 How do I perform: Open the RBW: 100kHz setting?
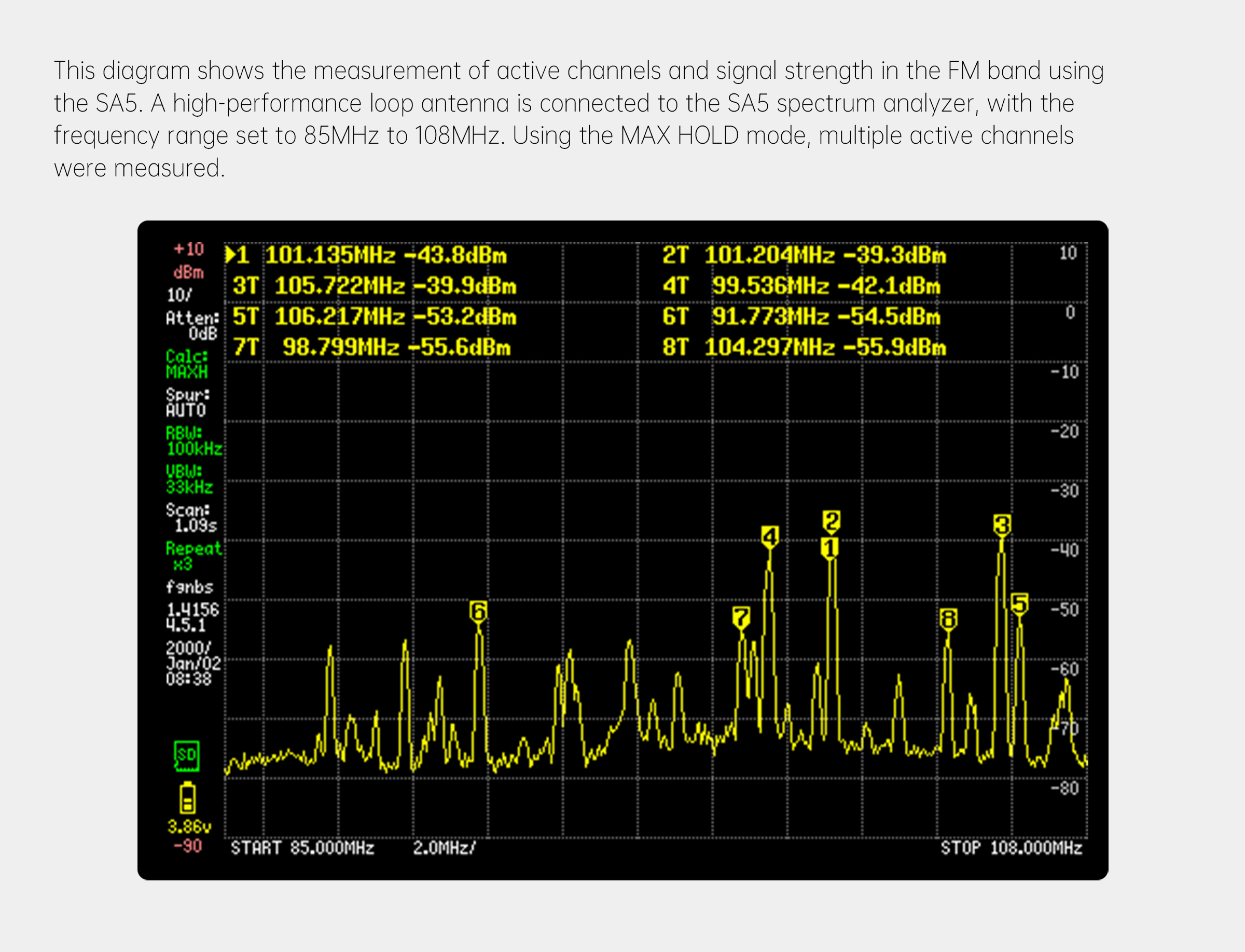click(x=193, y=441)
